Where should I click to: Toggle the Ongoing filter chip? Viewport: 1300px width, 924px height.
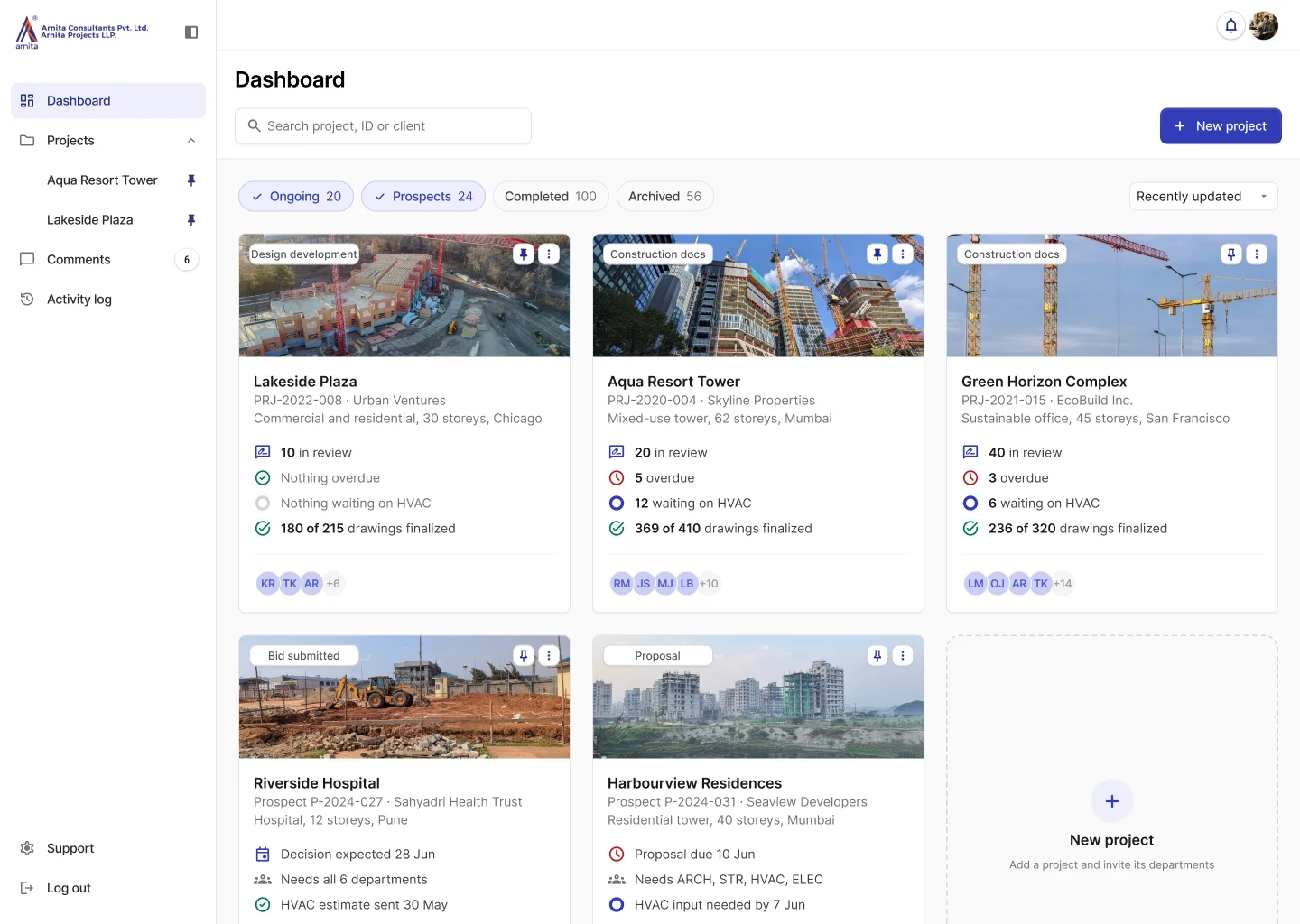296,197
